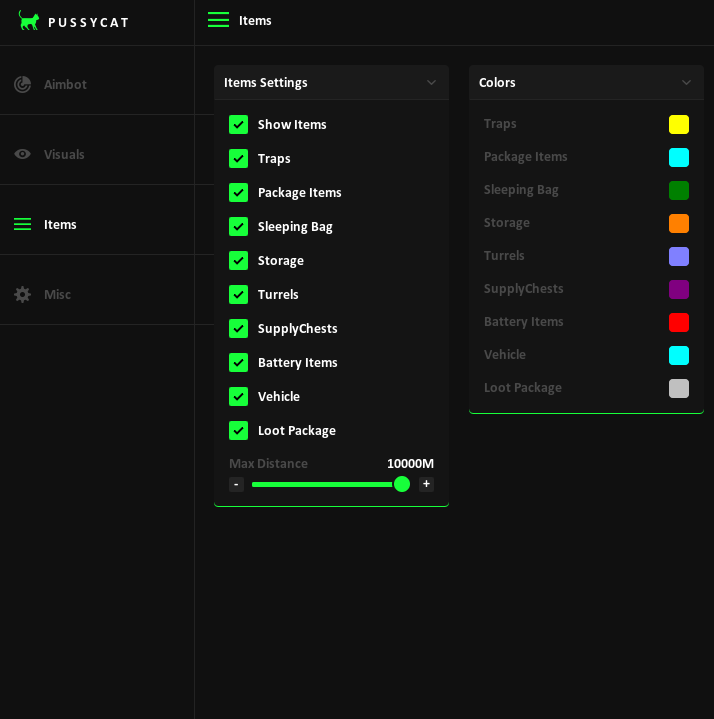
Task: Click the Max Distance slider handle
Action: 402,484
